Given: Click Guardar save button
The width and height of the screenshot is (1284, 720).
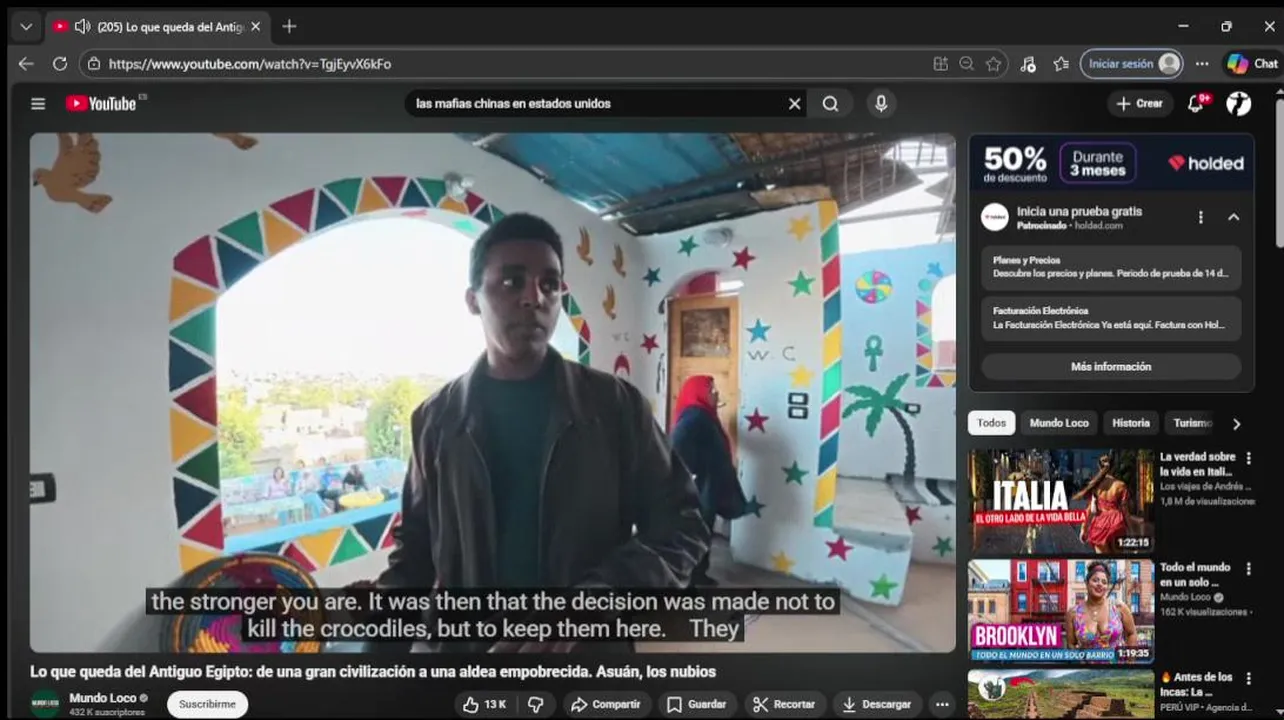Looking at the screenshot, I should tap(697, 704).
